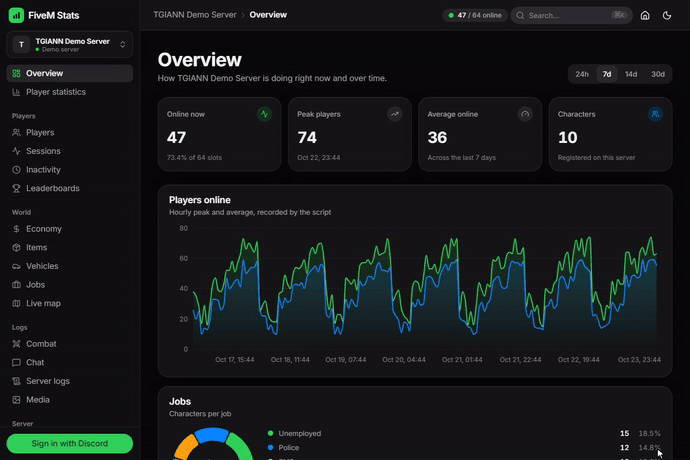Click the Overview breadcrumb text
Image resolution: width=690 pixels, height=460 pixels.
(268, 15)
